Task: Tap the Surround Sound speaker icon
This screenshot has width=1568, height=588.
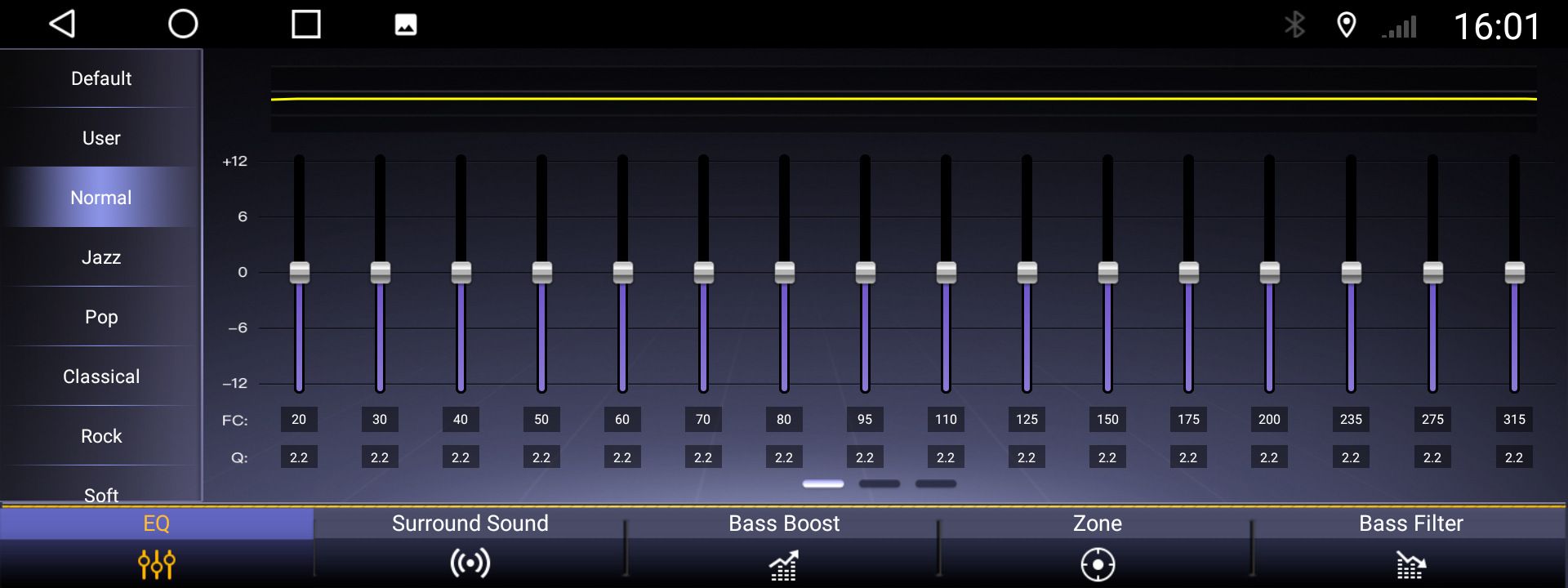Action: pyautogui.click(x=470, y=563)
